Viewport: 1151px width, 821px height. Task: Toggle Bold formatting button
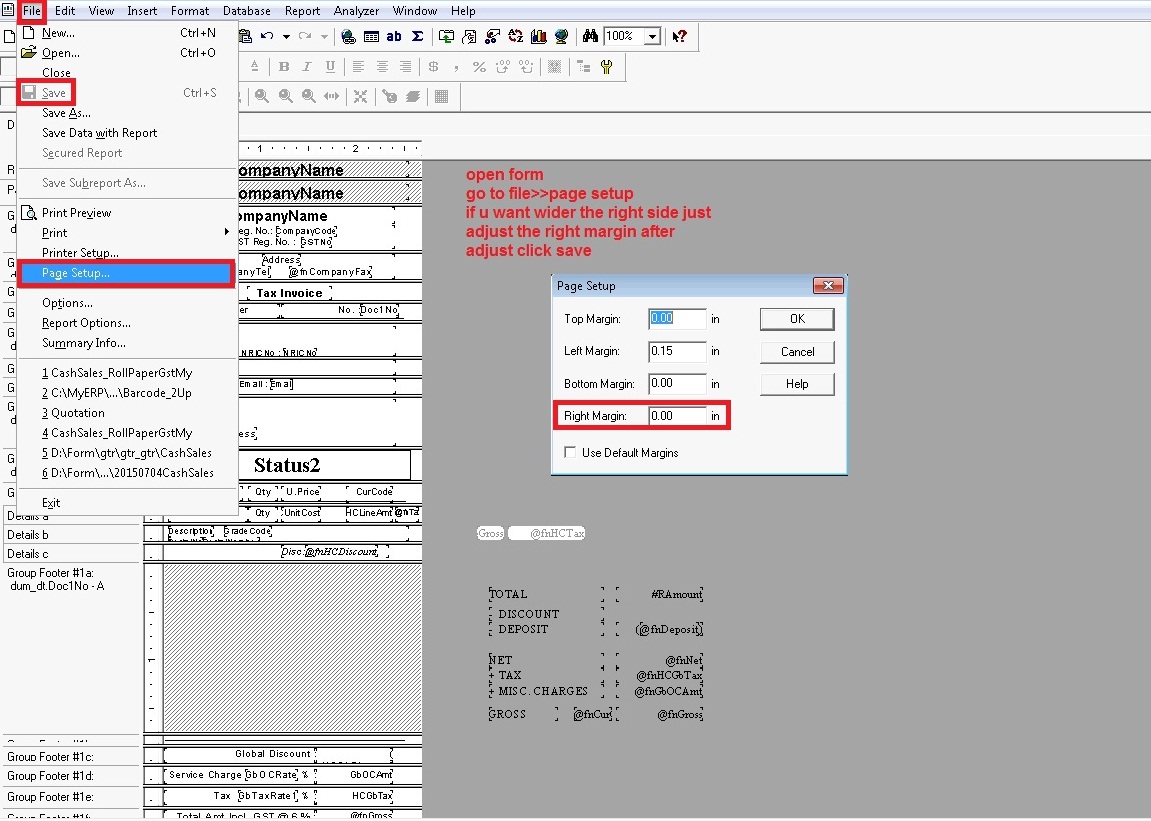click(x=284, y=67)
